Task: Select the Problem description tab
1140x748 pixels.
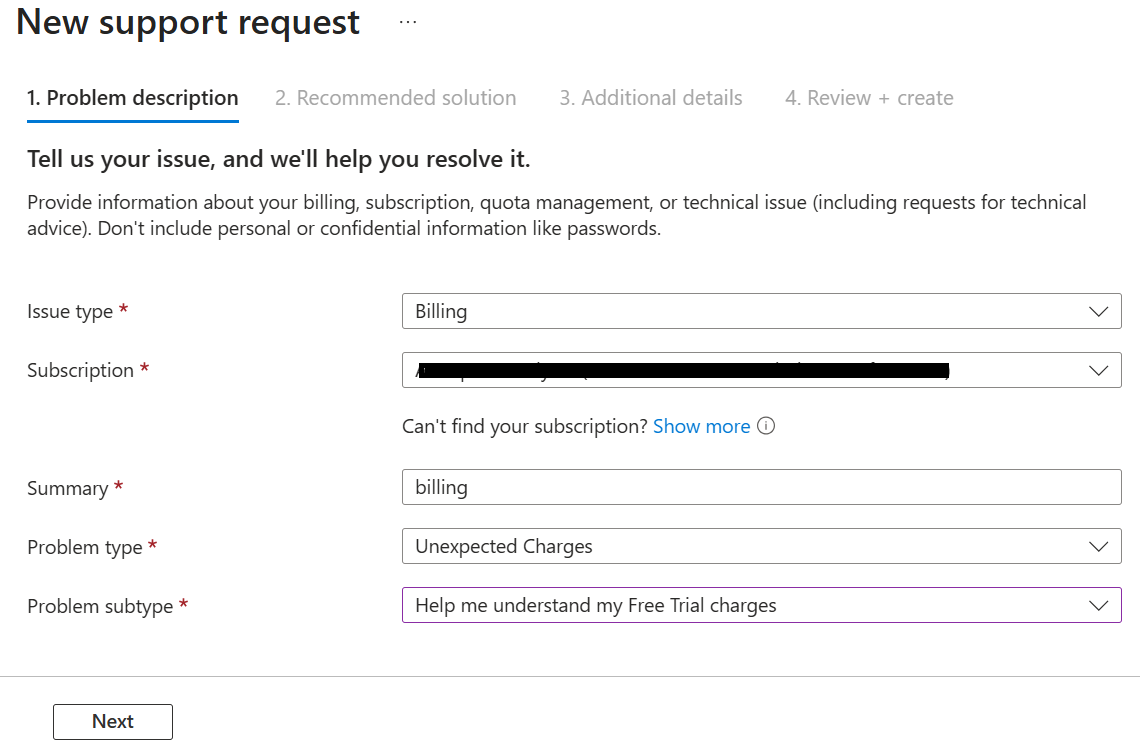Action: click(132, 98)
